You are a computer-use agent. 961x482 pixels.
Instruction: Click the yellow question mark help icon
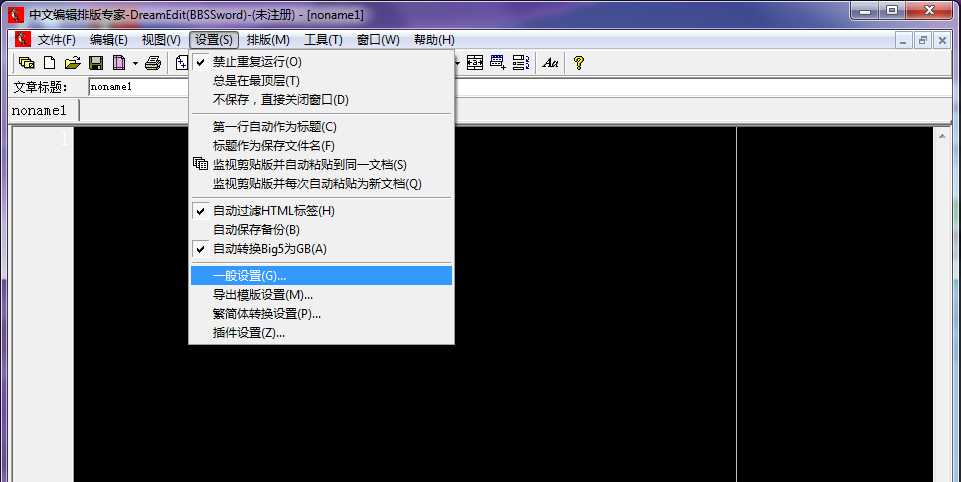tap(579, 63)
